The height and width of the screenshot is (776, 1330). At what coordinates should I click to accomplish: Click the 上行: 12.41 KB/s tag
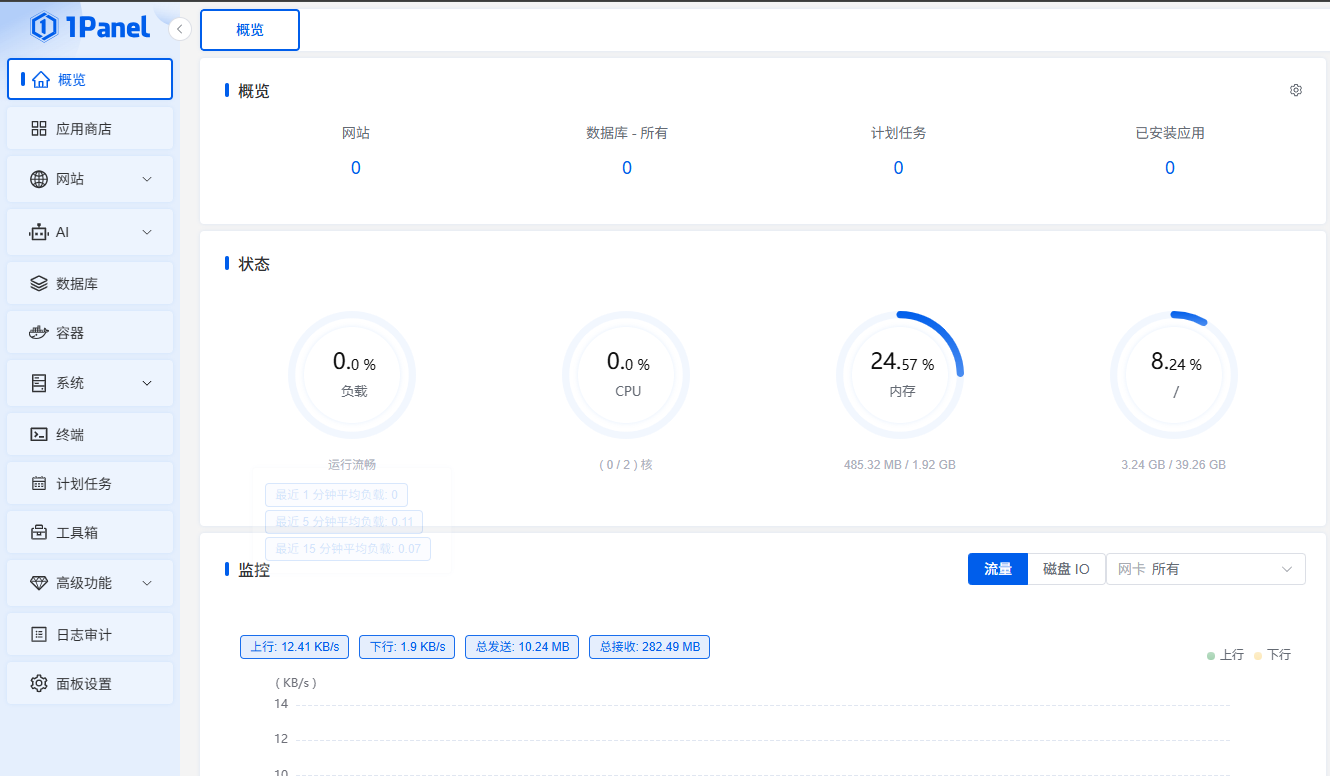point(295,647)
